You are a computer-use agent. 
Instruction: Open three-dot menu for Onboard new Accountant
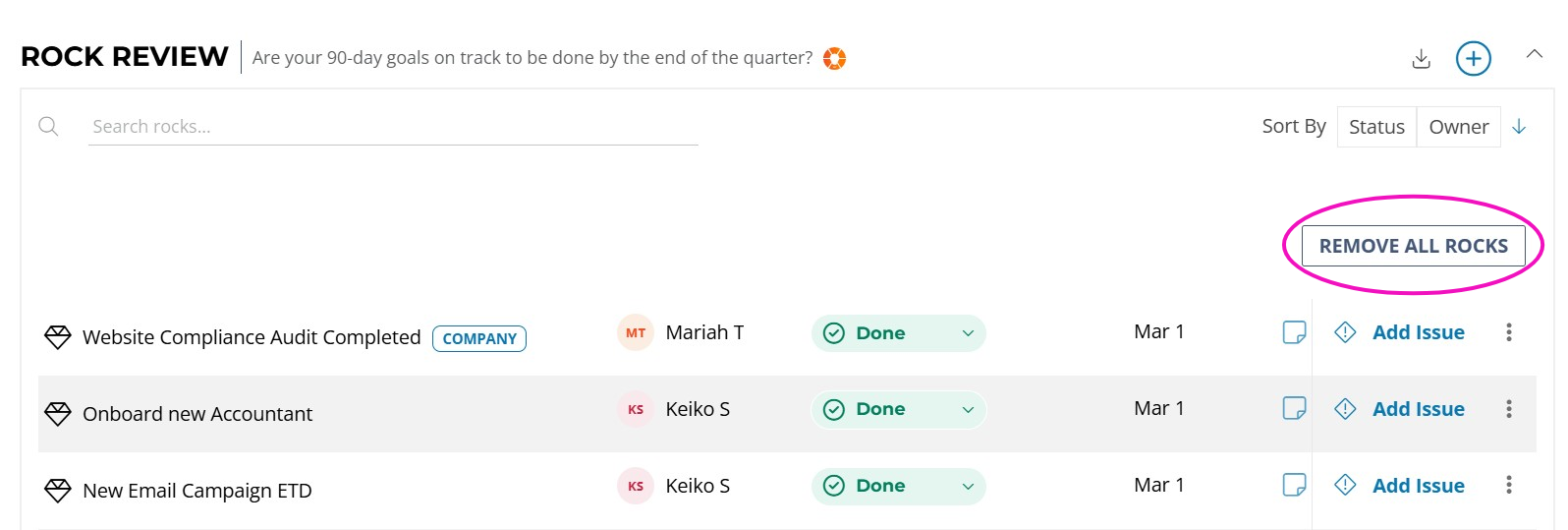click(1509, 409)
